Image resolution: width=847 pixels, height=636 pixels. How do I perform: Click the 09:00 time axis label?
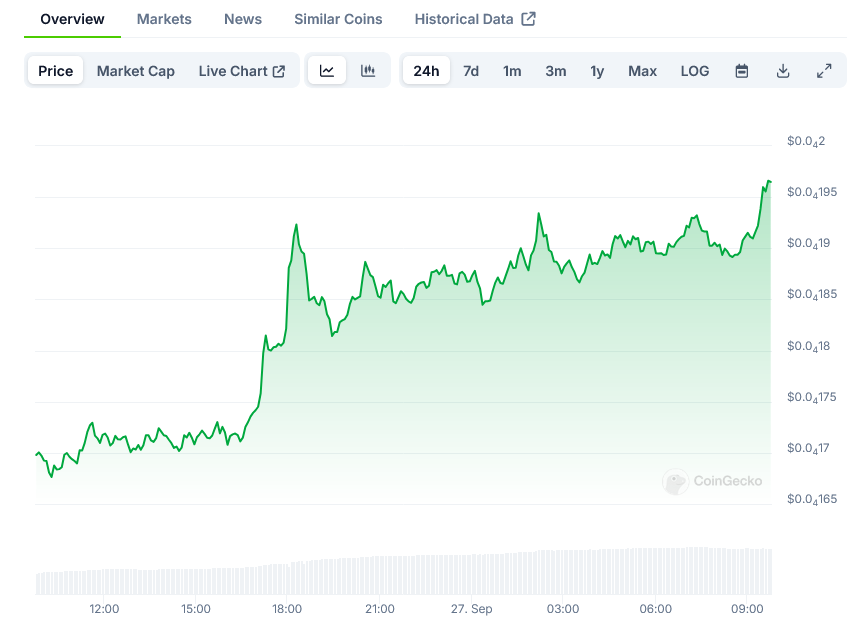(x=747, y=609)
